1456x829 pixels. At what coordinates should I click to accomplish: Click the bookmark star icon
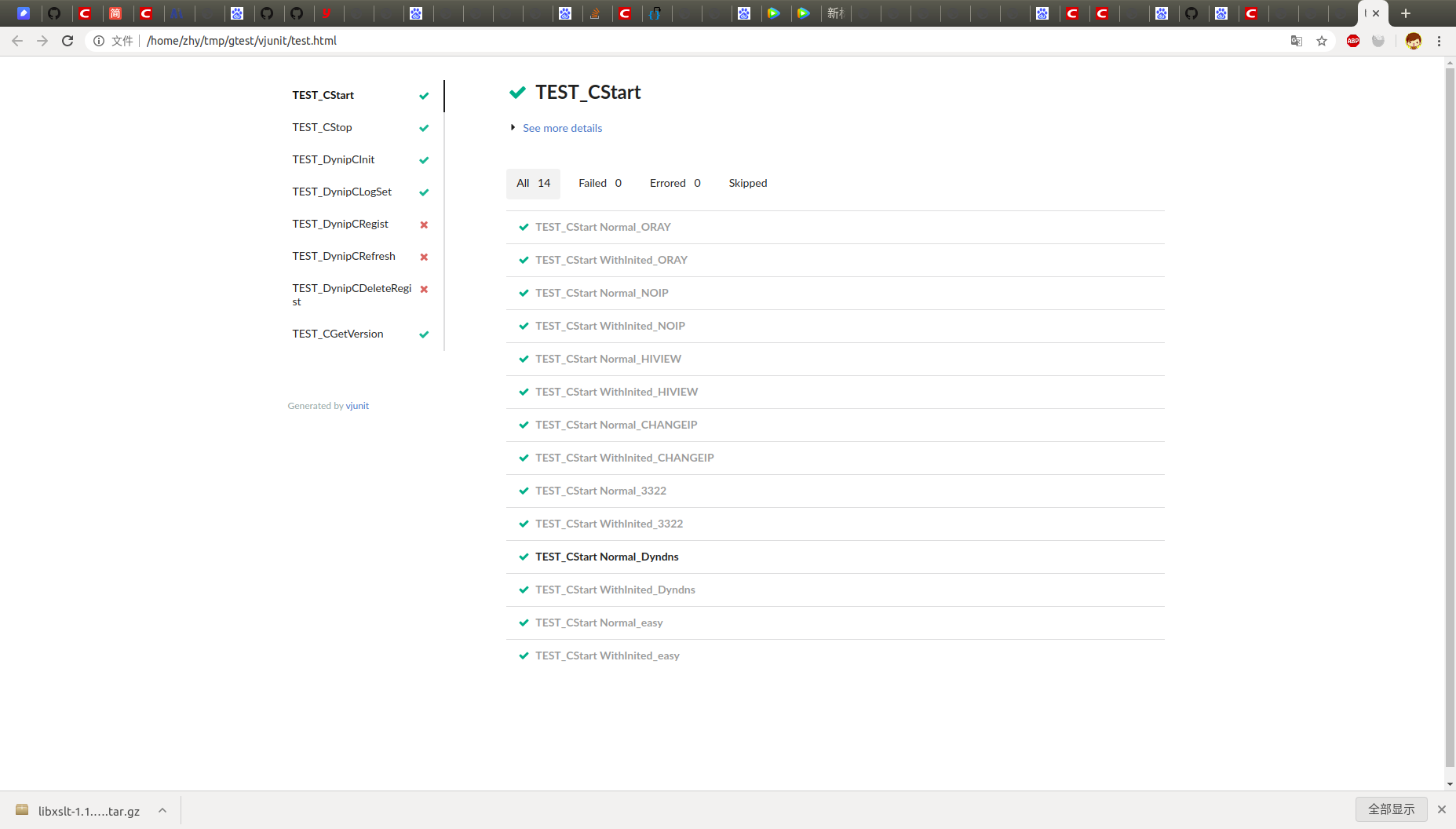1323,40
